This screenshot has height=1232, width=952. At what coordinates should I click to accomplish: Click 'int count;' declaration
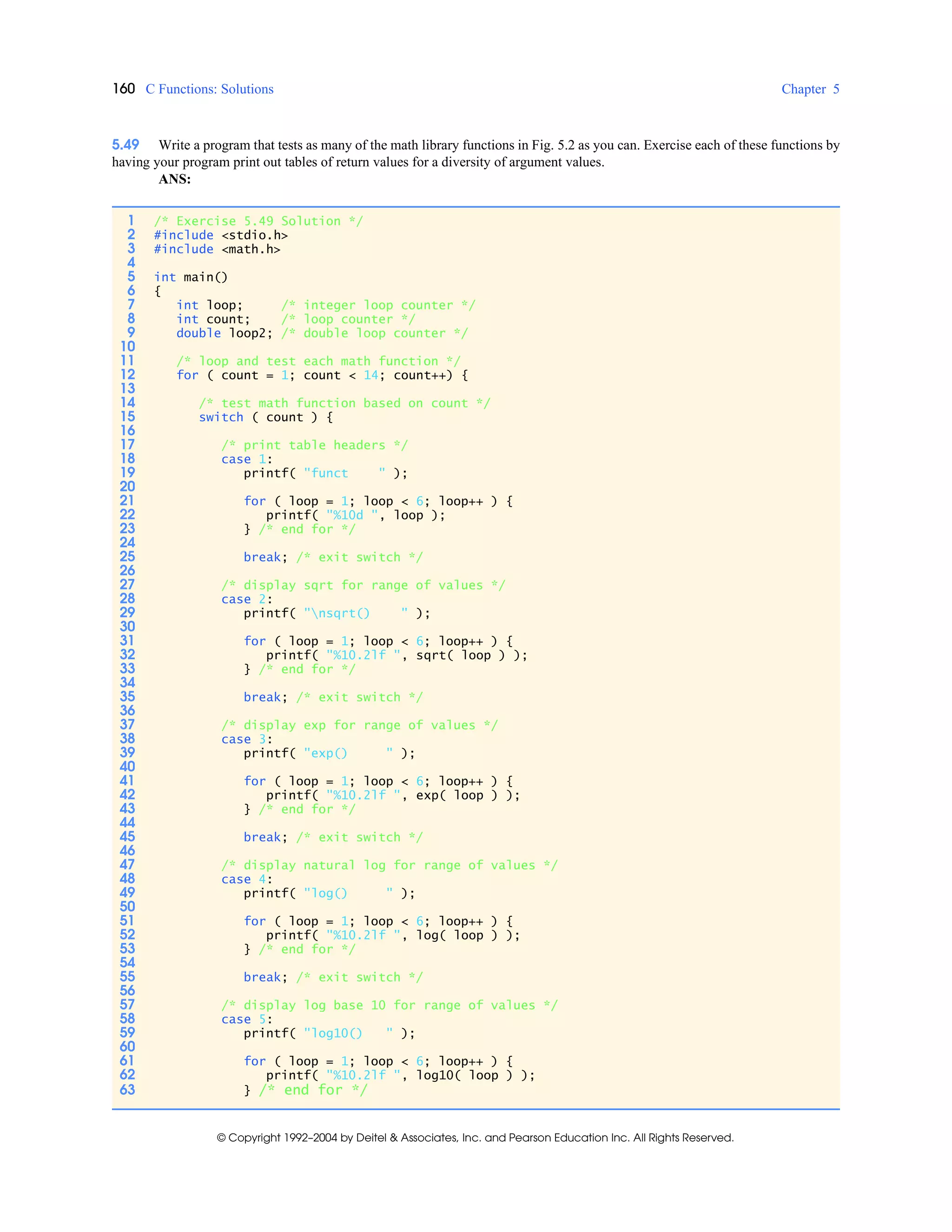212,319
